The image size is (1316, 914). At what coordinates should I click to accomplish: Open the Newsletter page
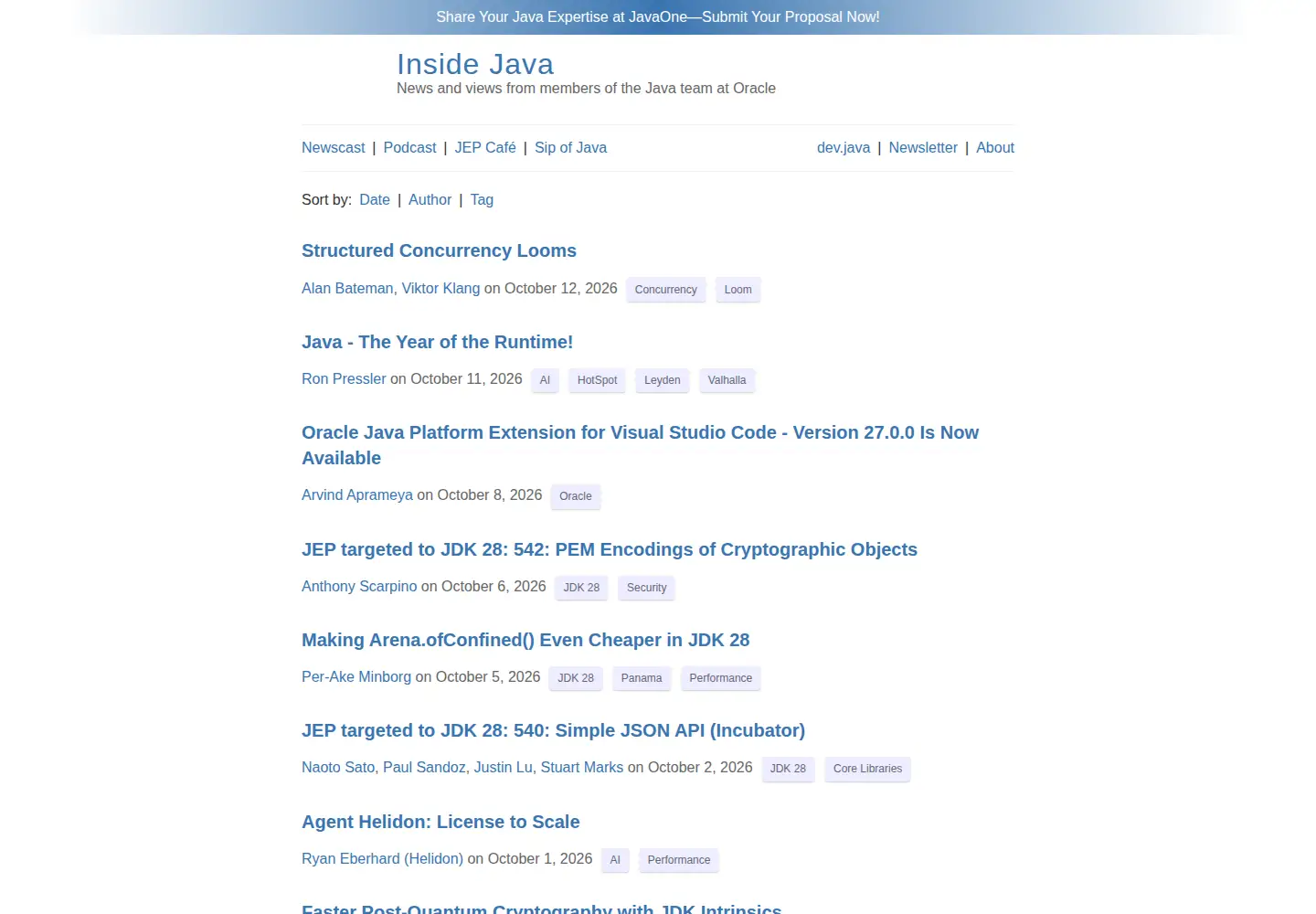click(x=923, y=147)
